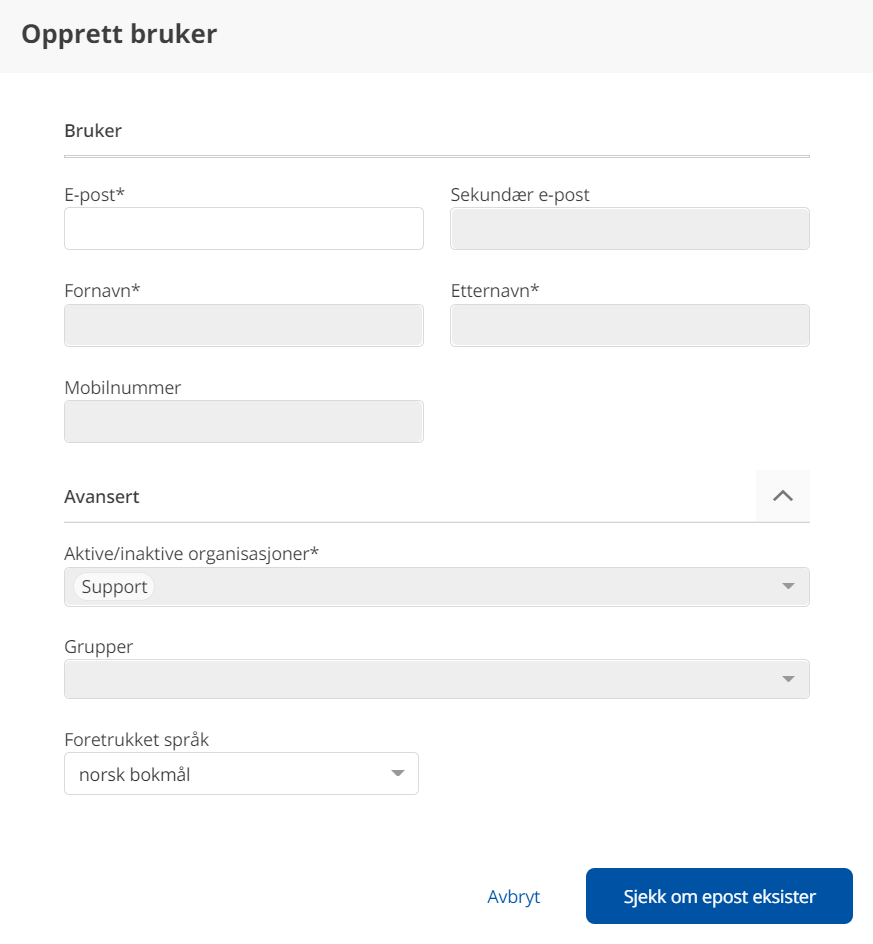Click into the Fornavn field

pyautogui.click(x=244, y=326)
